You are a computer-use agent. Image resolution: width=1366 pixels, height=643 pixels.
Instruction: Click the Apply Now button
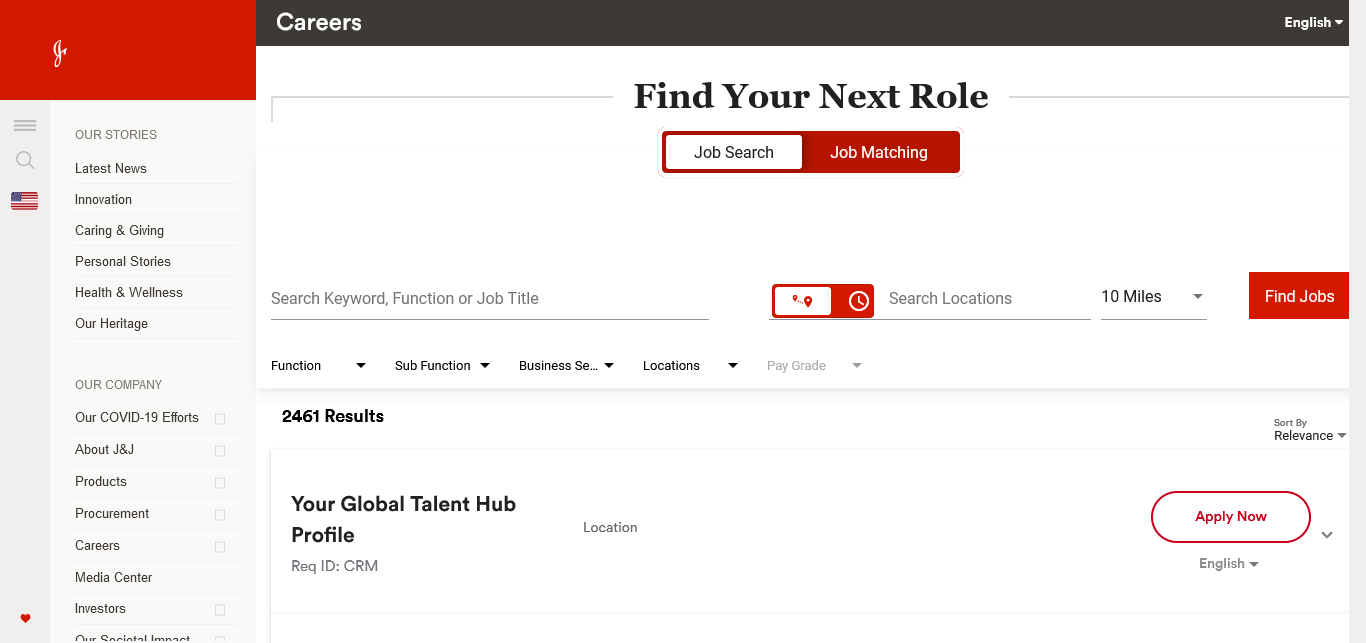[x=1230, y=517]
